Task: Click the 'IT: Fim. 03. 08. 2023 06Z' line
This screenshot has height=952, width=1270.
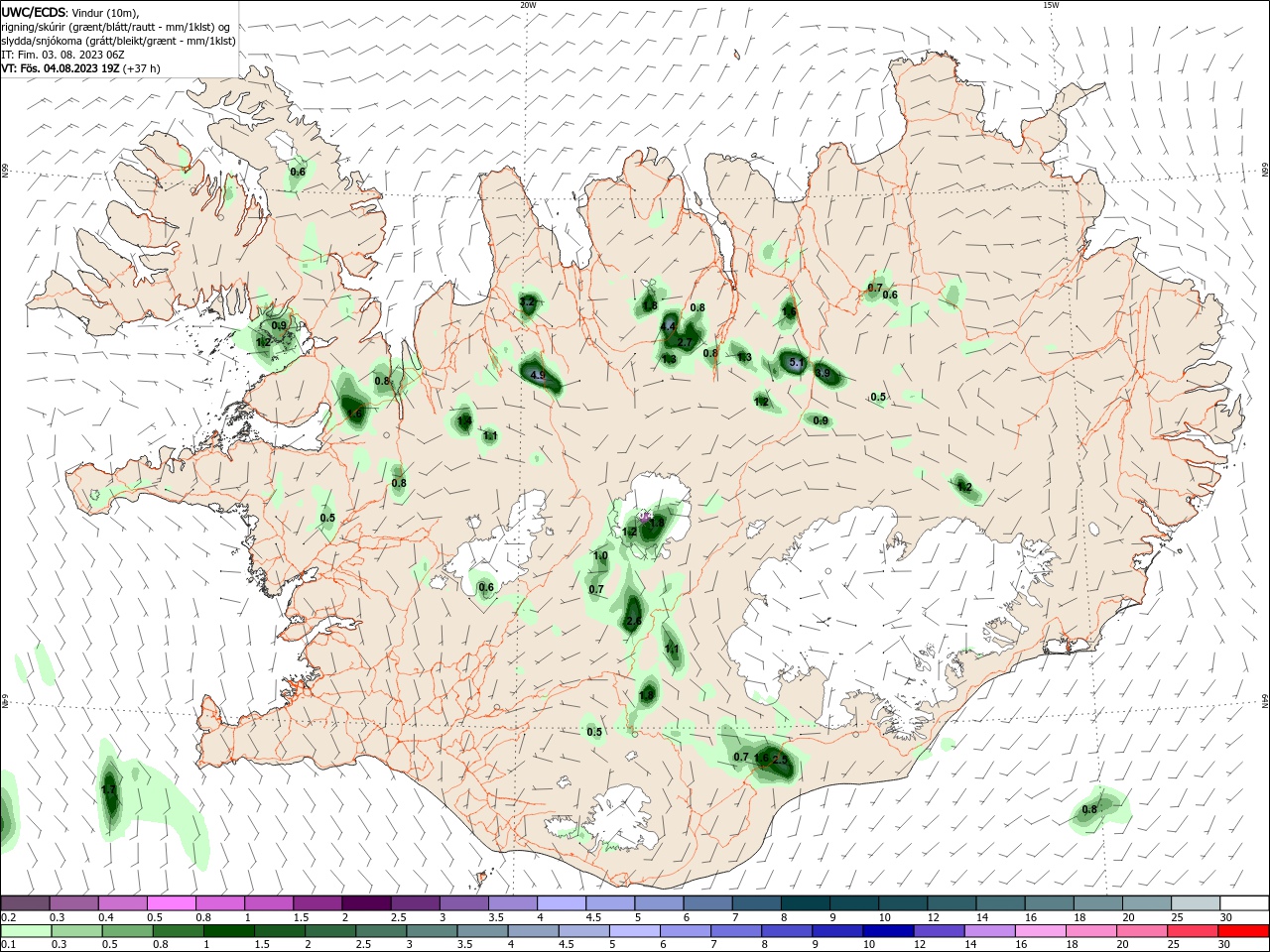Action: pyautogui.click(x=63, y=55)
